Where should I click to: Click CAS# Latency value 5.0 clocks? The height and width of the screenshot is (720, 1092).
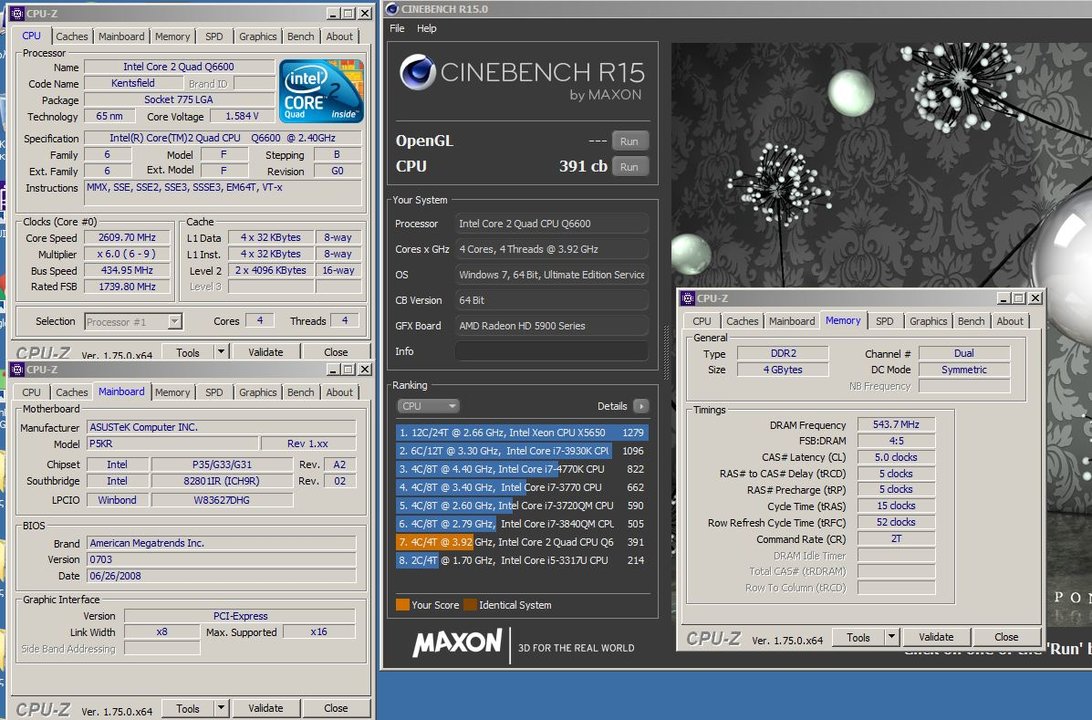[896, 457]
